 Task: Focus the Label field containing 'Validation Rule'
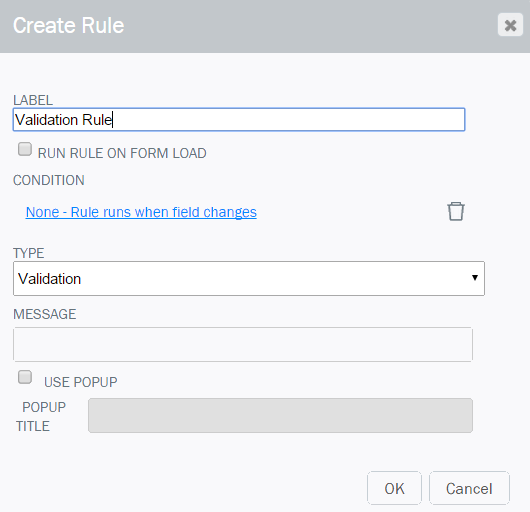239,120
